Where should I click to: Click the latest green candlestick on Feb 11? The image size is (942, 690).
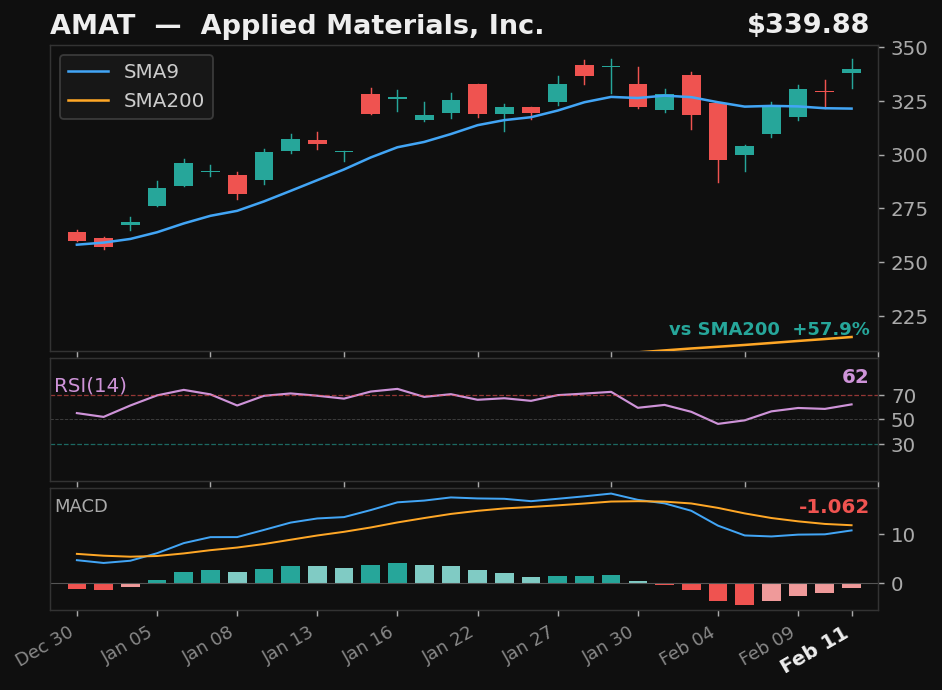(852, 71)
